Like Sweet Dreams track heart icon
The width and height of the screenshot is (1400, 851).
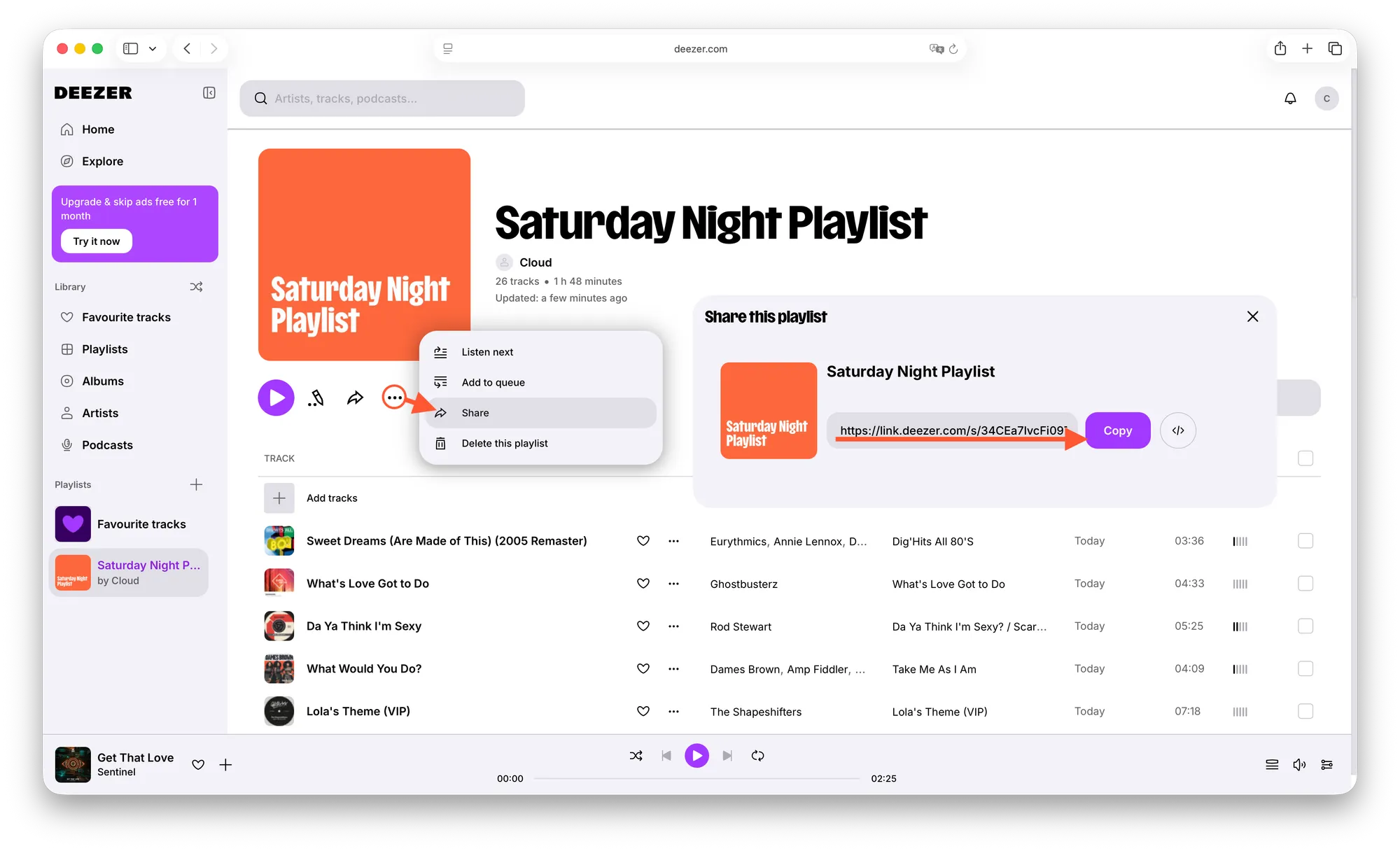pyautogui.click(x=643, y=541)
